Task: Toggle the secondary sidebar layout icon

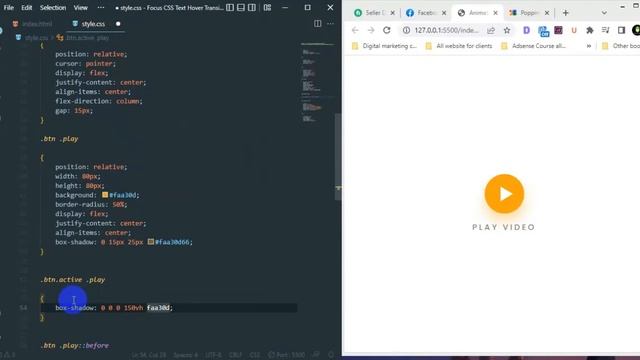Action: (252, 7)
